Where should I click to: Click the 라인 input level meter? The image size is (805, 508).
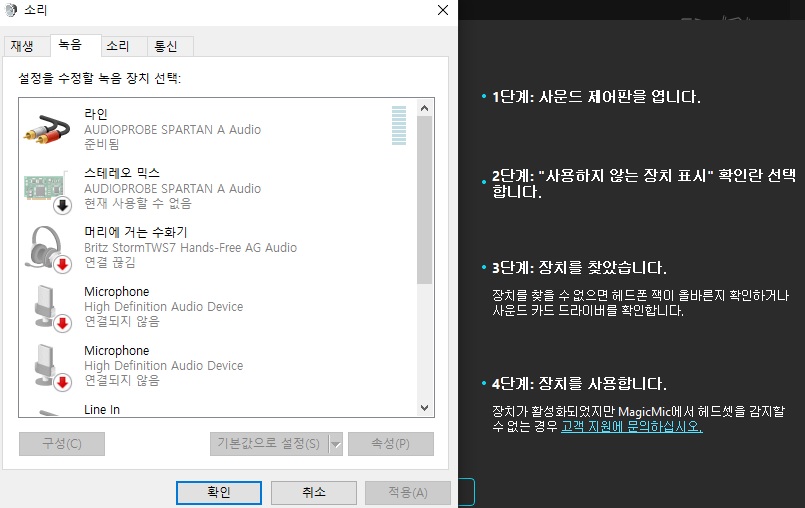[x=399, y=125]
